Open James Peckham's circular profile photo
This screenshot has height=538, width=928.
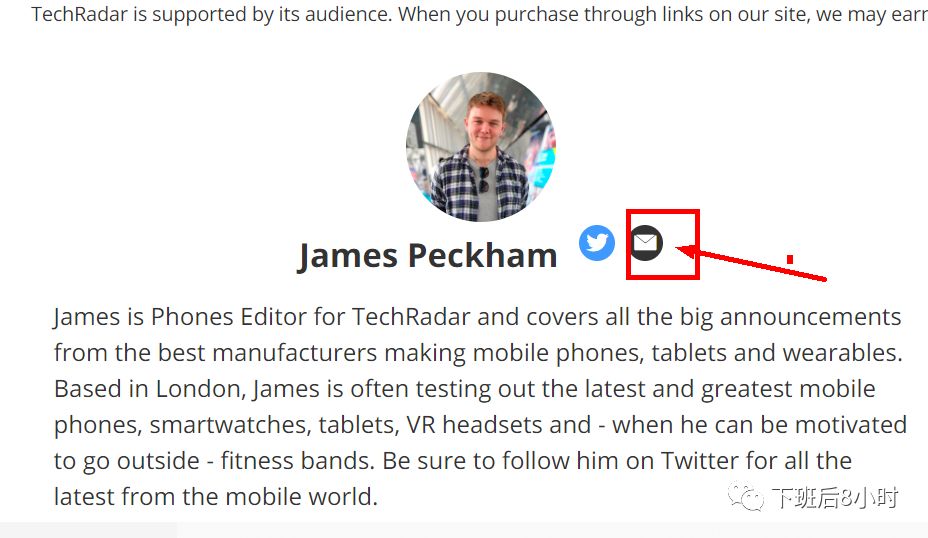pos(481,146)
